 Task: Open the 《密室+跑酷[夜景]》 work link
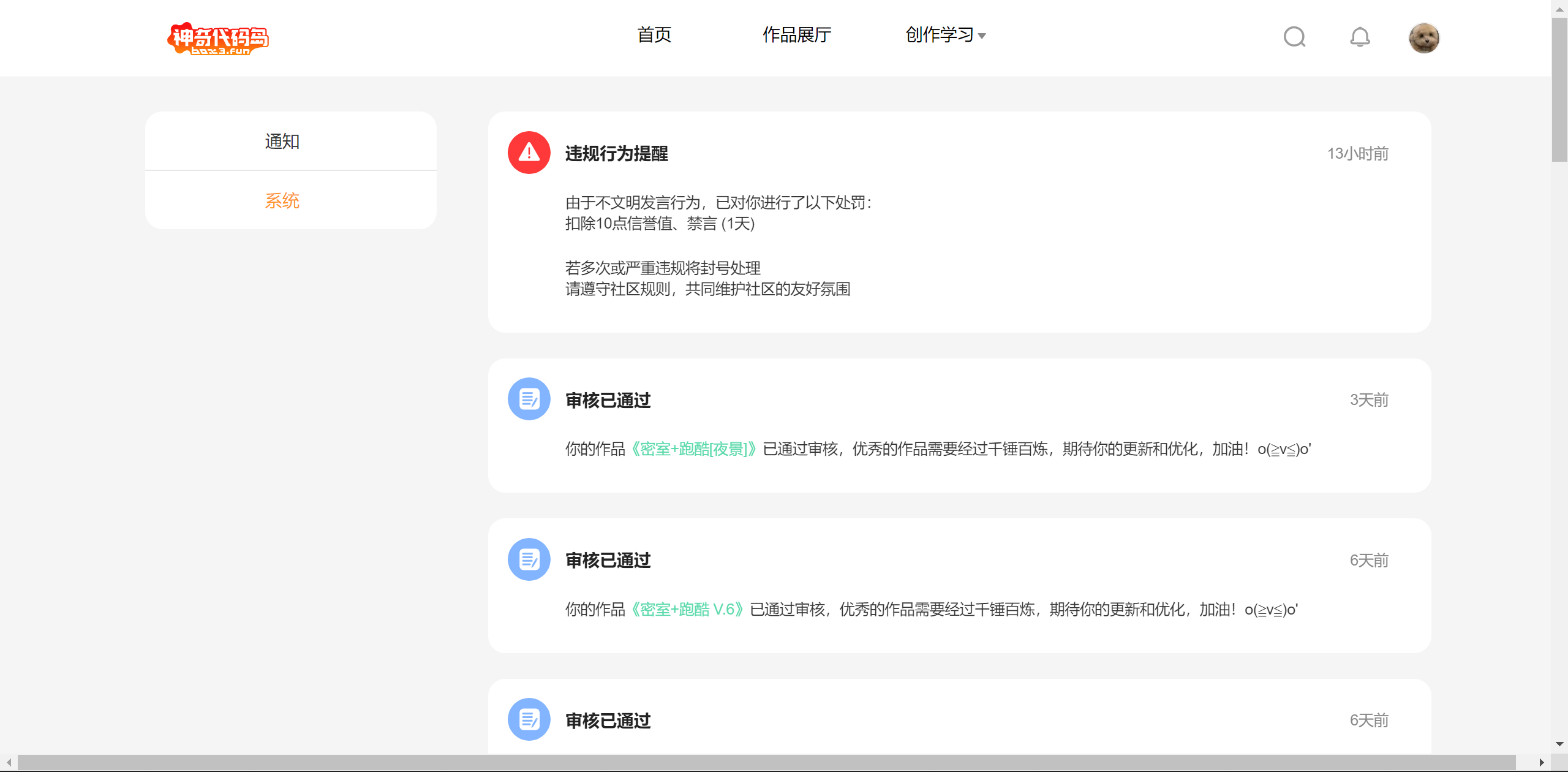[x=694, y=449]
